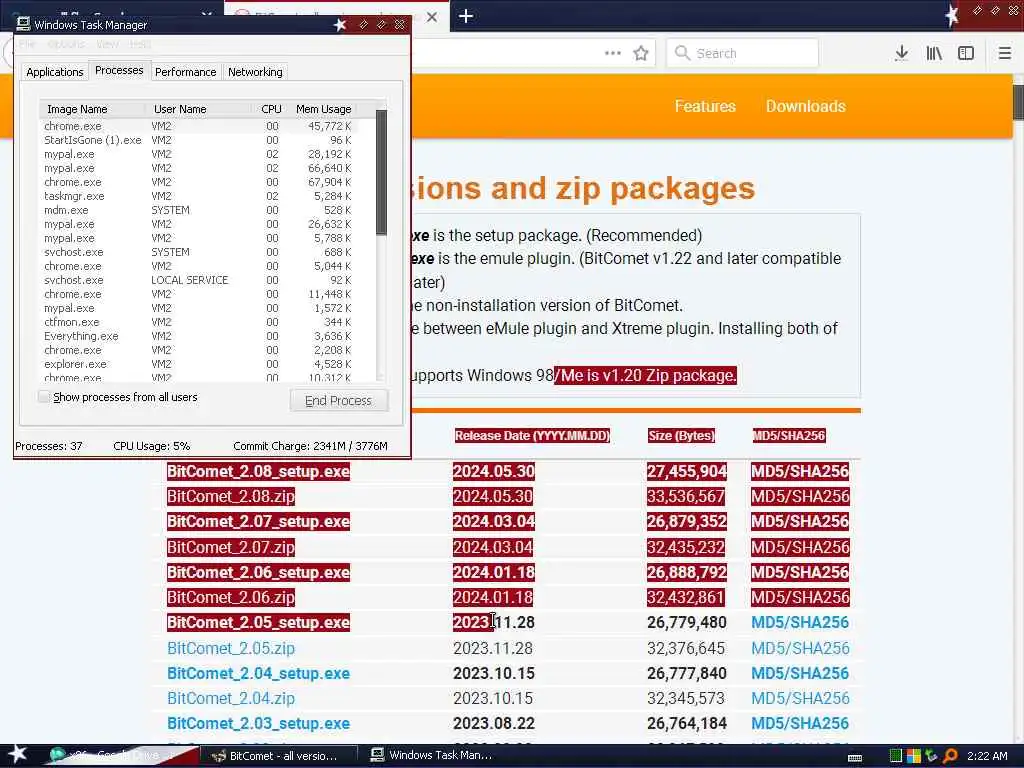Close the BitComet browser tab
The image size is (1024, 768).
(432, 17)
